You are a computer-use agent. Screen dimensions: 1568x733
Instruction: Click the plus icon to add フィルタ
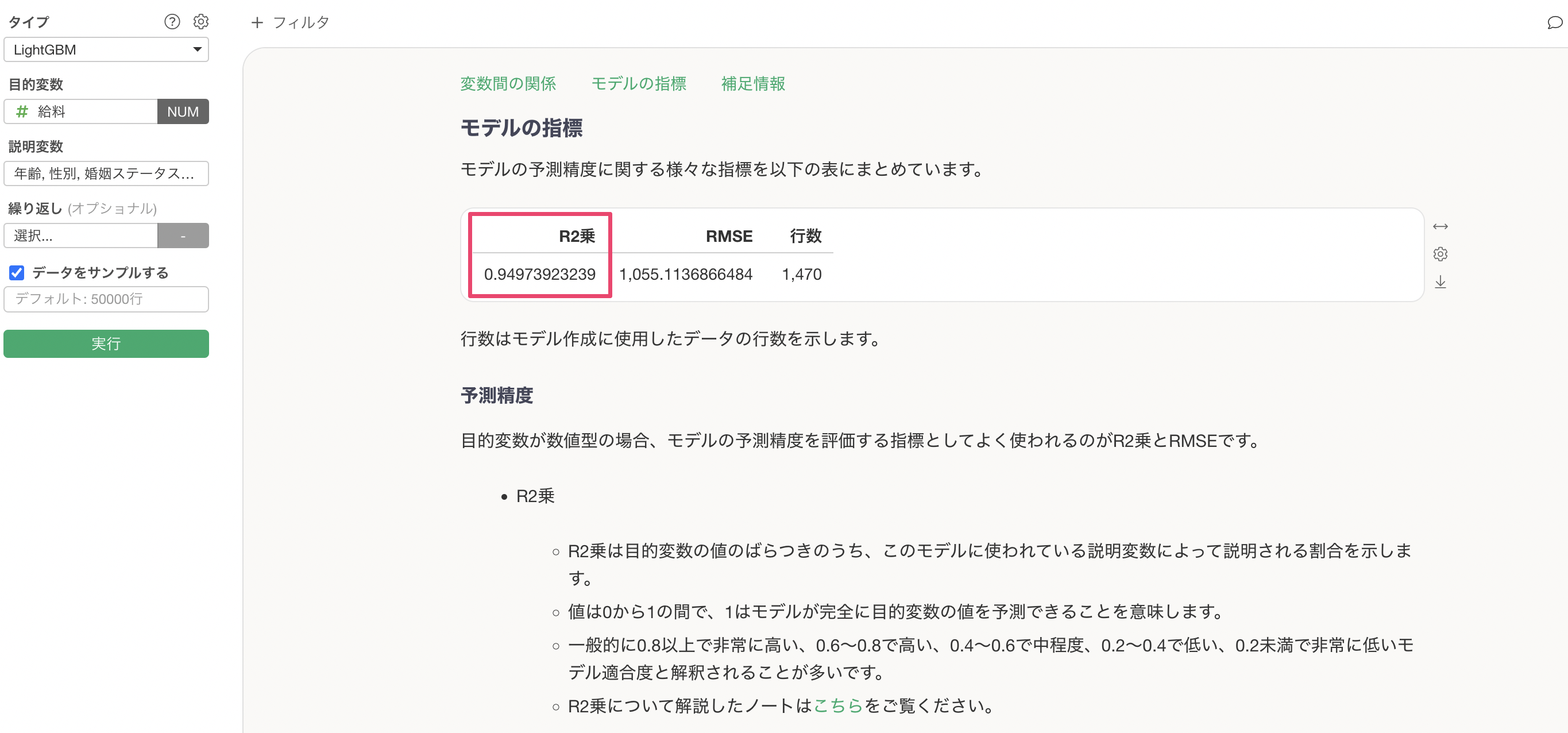(x=257, y=22)
